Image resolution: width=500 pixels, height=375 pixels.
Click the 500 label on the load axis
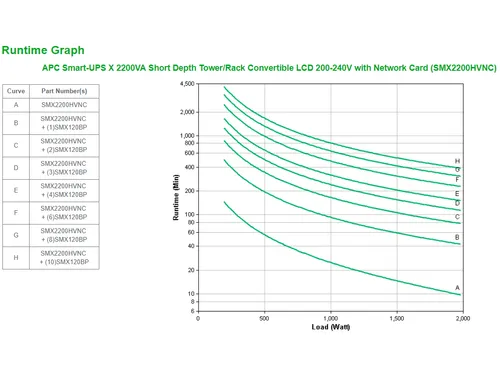[264, 318]
